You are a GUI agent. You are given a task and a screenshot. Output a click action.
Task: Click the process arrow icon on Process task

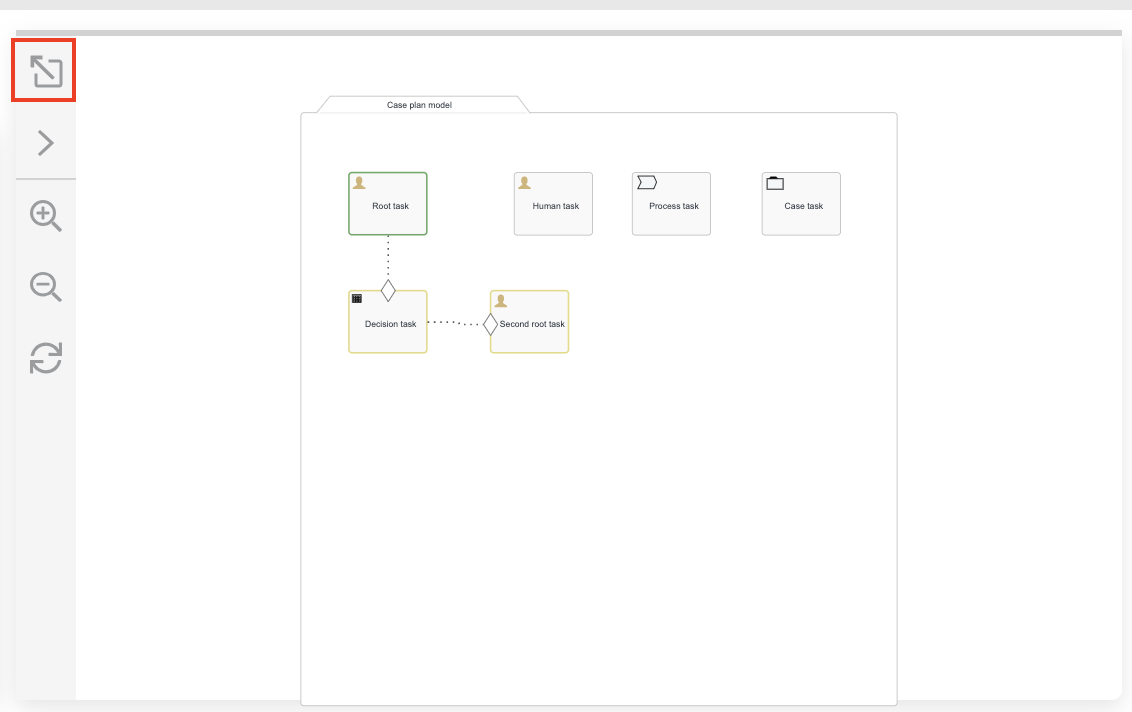point(646,181)
